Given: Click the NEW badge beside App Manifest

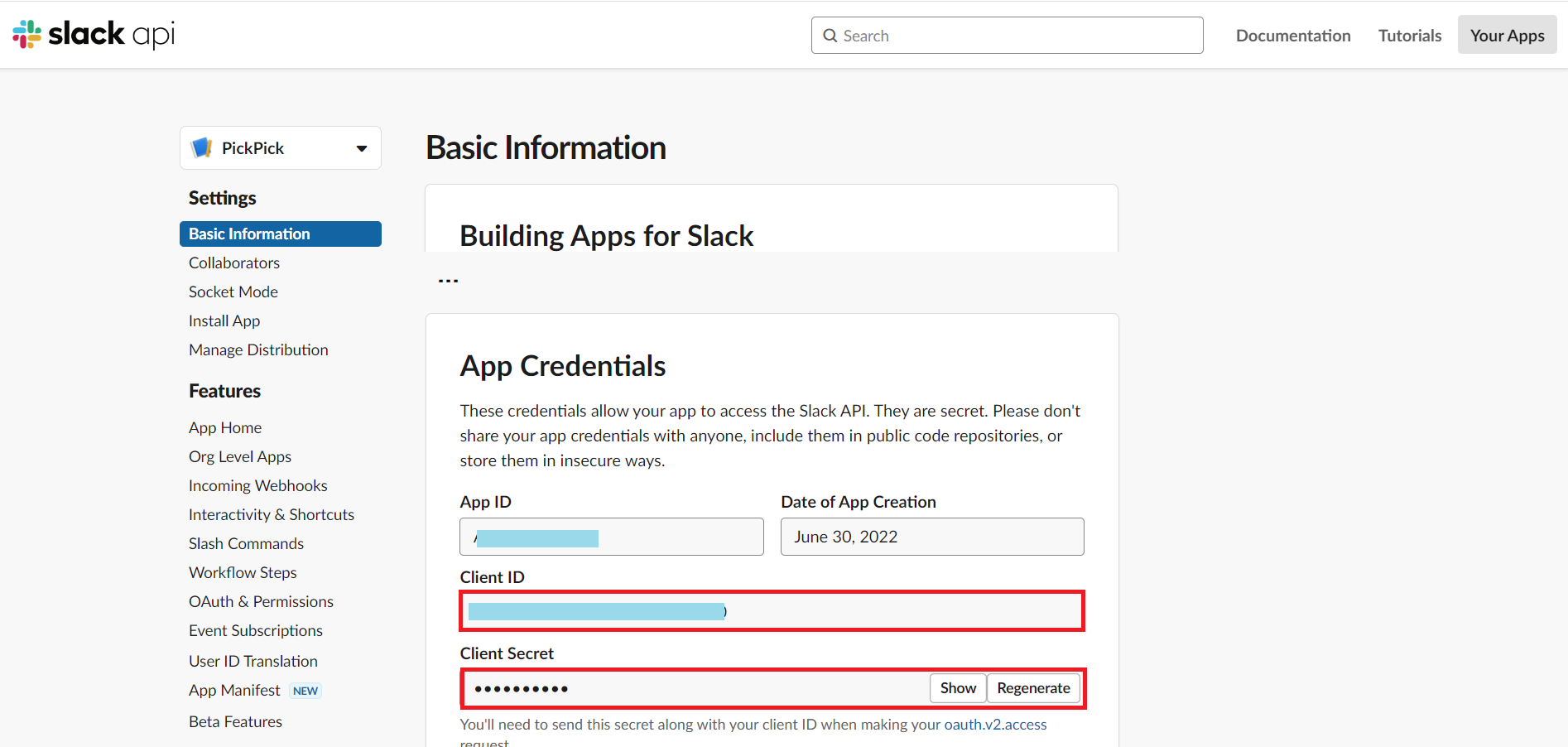Looking at the screenshot, I should pyautogui.click(x=305, y=691).
